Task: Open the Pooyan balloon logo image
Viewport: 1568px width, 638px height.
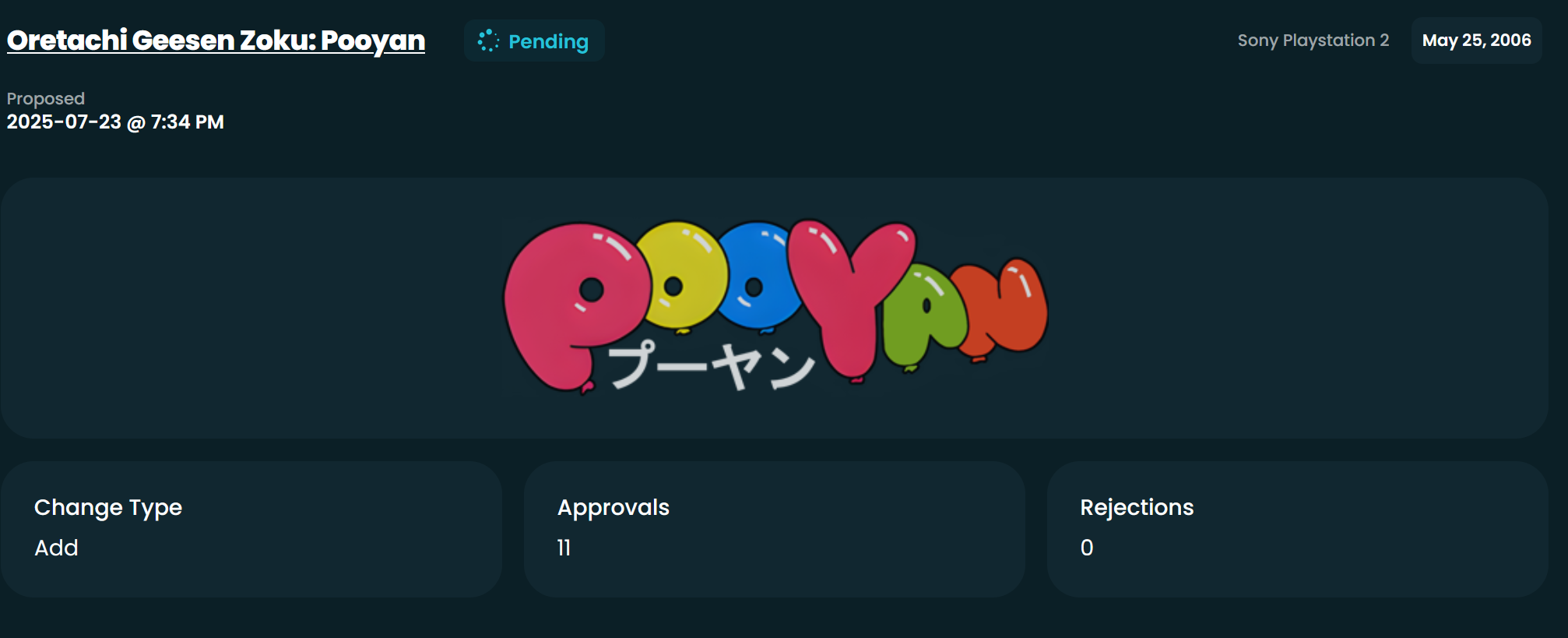Action: point(775,306)
